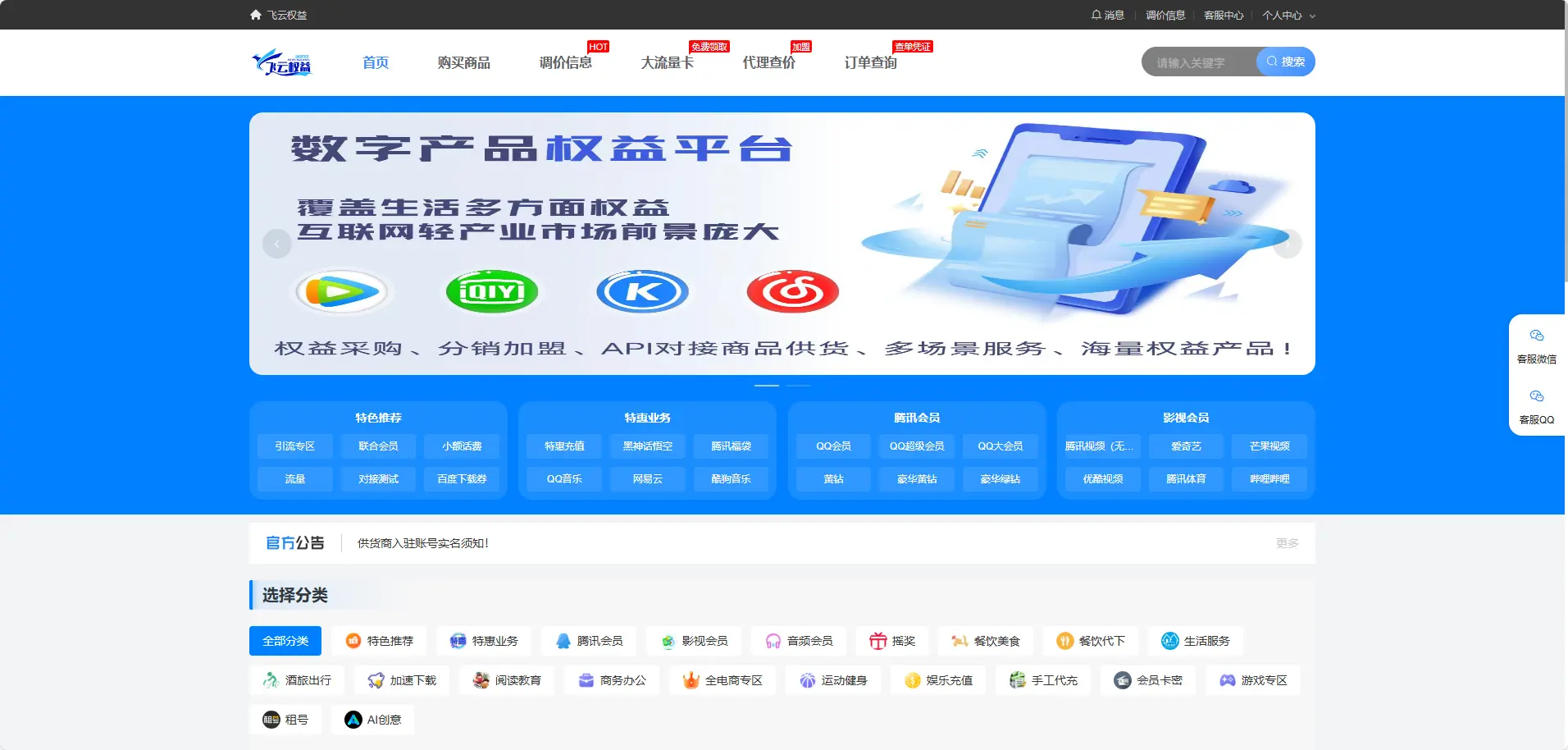Open the 供货商入驻账号实名须知 announcement

[x=422, y=542]
